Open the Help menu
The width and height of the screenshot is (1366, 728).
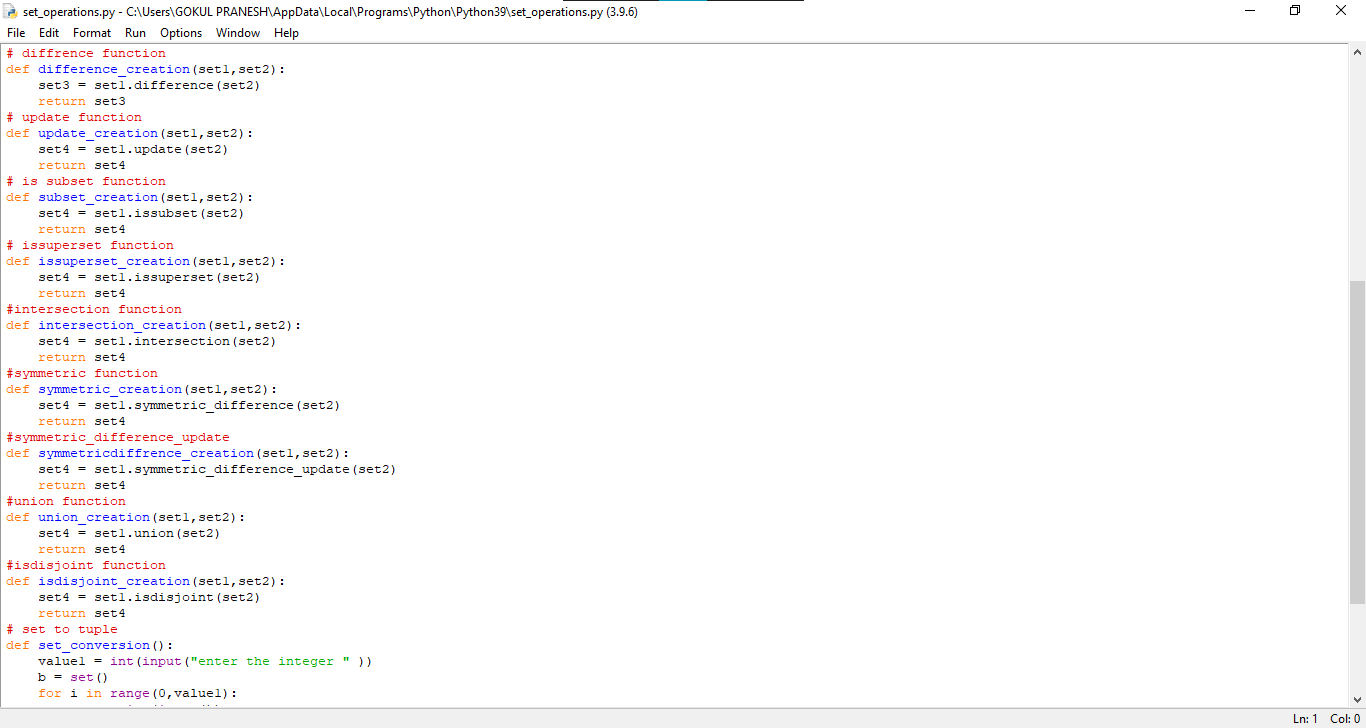286,33
